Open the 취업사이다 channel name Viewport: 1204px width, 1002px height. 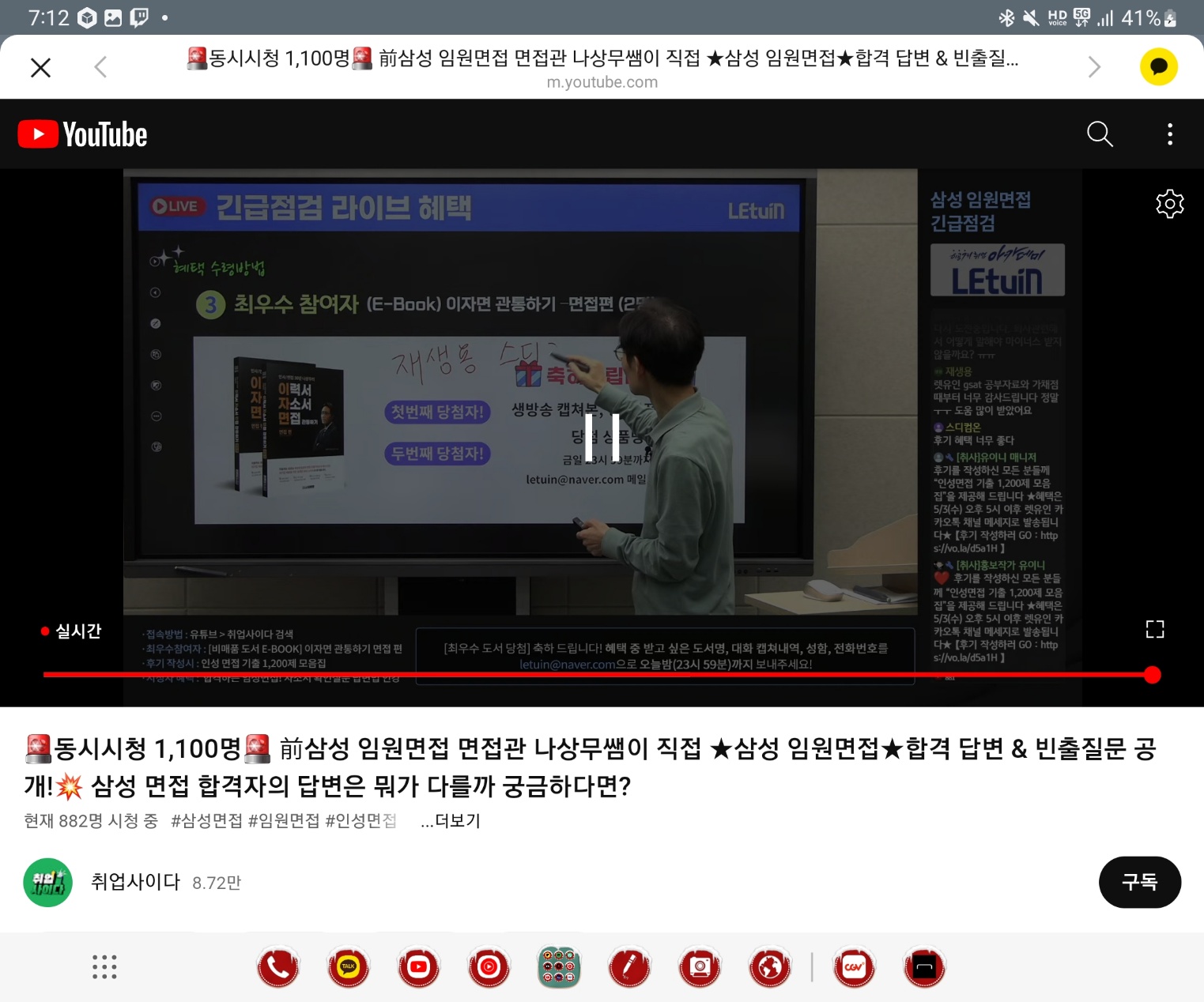coord(135,882)
